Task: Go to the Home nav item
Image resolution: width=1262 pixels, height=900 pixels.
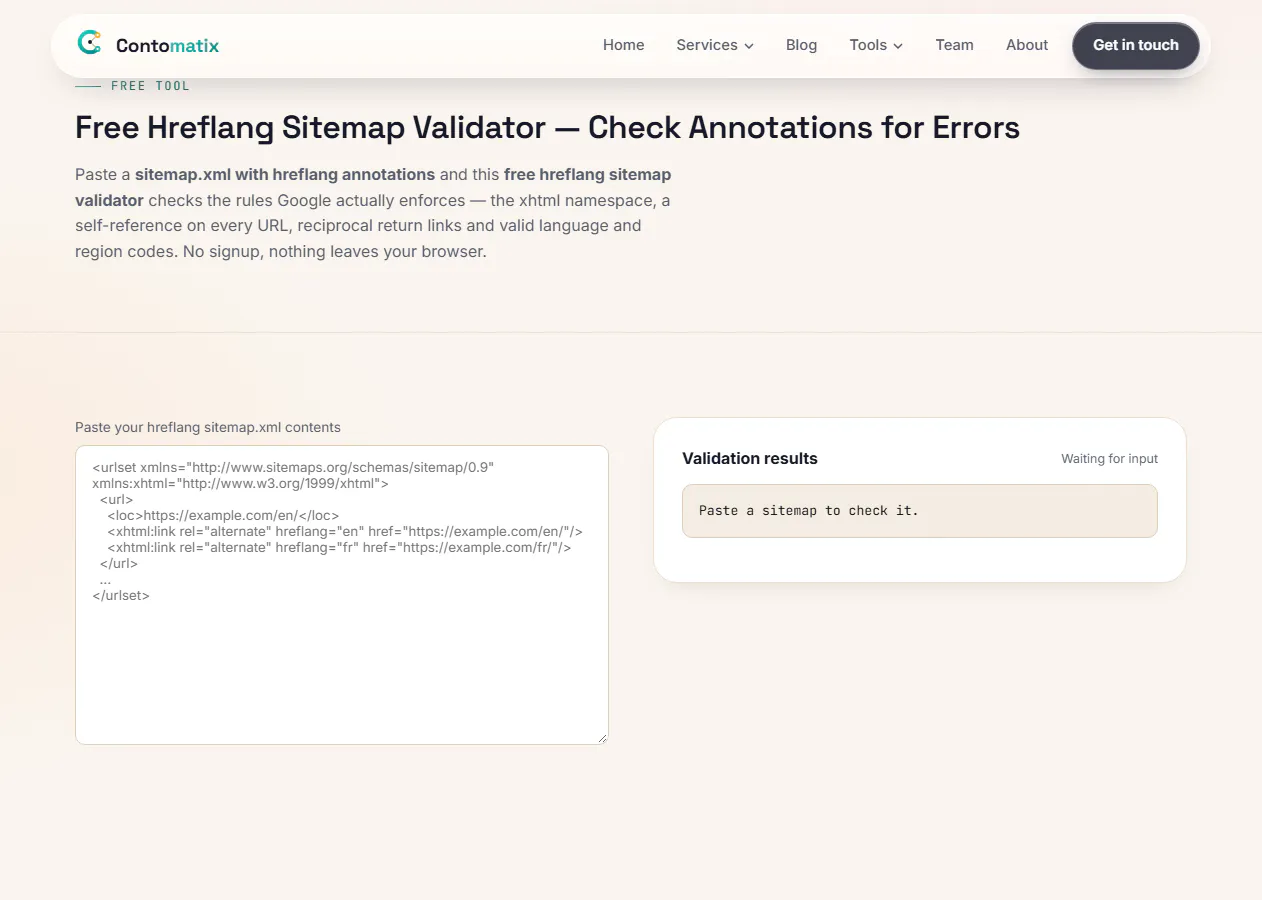Action: (x=623, y=45)
